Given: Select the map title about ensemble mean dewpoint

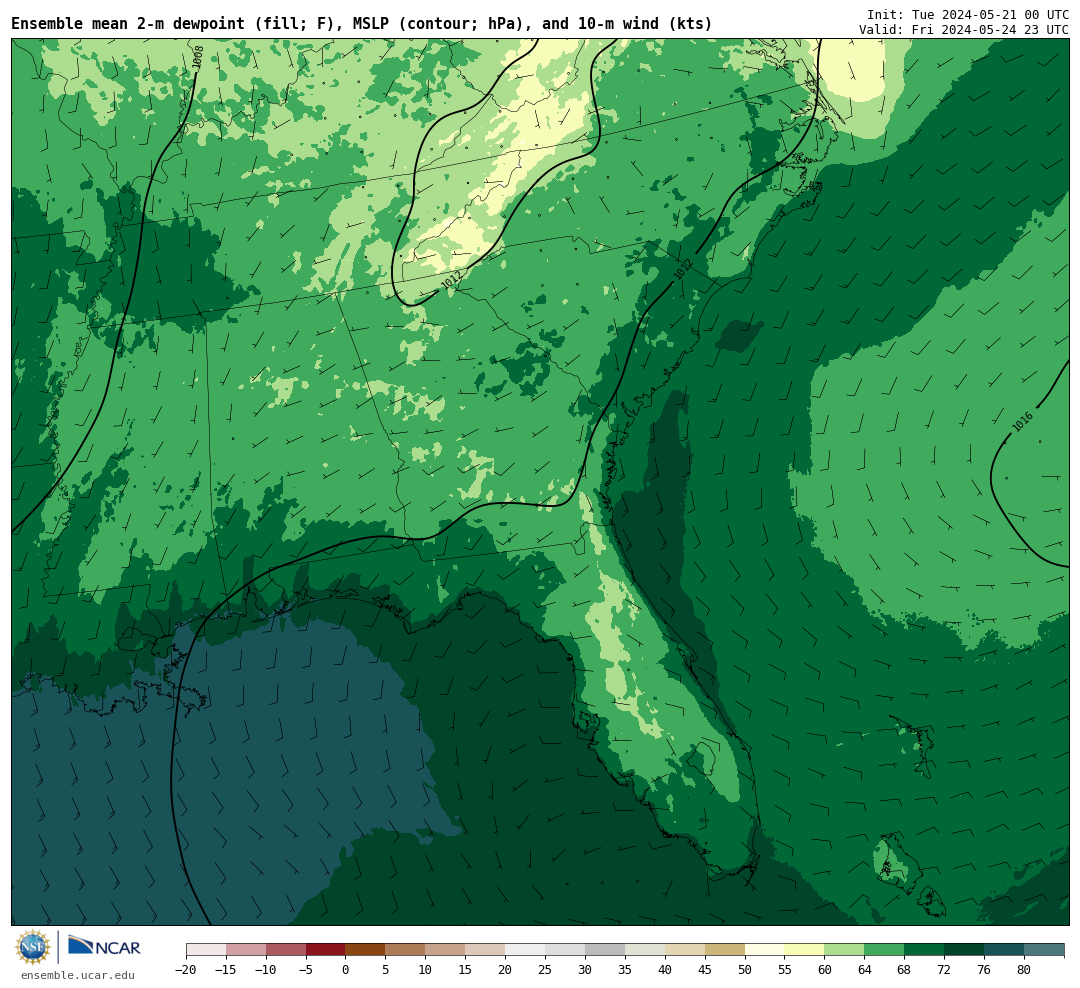Looking at the screenshot, I should tap(362, 24).
